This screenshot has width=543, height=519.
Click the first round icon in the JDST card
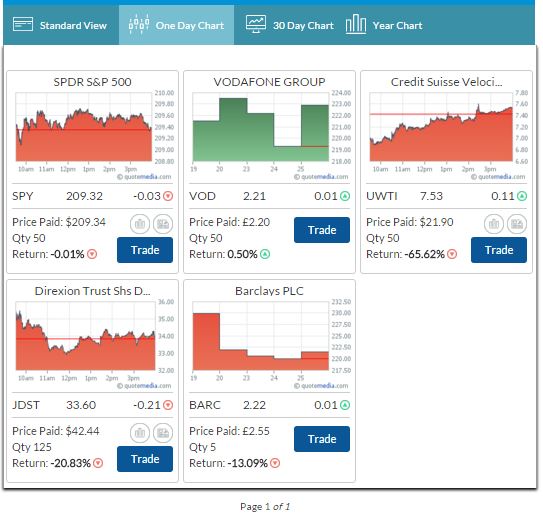pyautogui.click(x=140, y=433)
